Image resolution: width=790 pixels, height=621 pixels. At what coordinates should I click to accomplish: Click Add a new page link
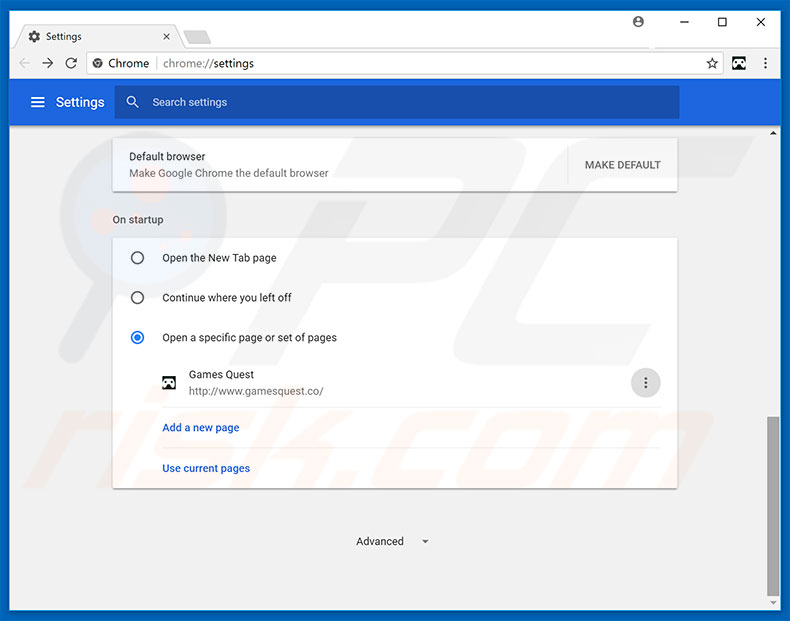click(x=201, y=428)
